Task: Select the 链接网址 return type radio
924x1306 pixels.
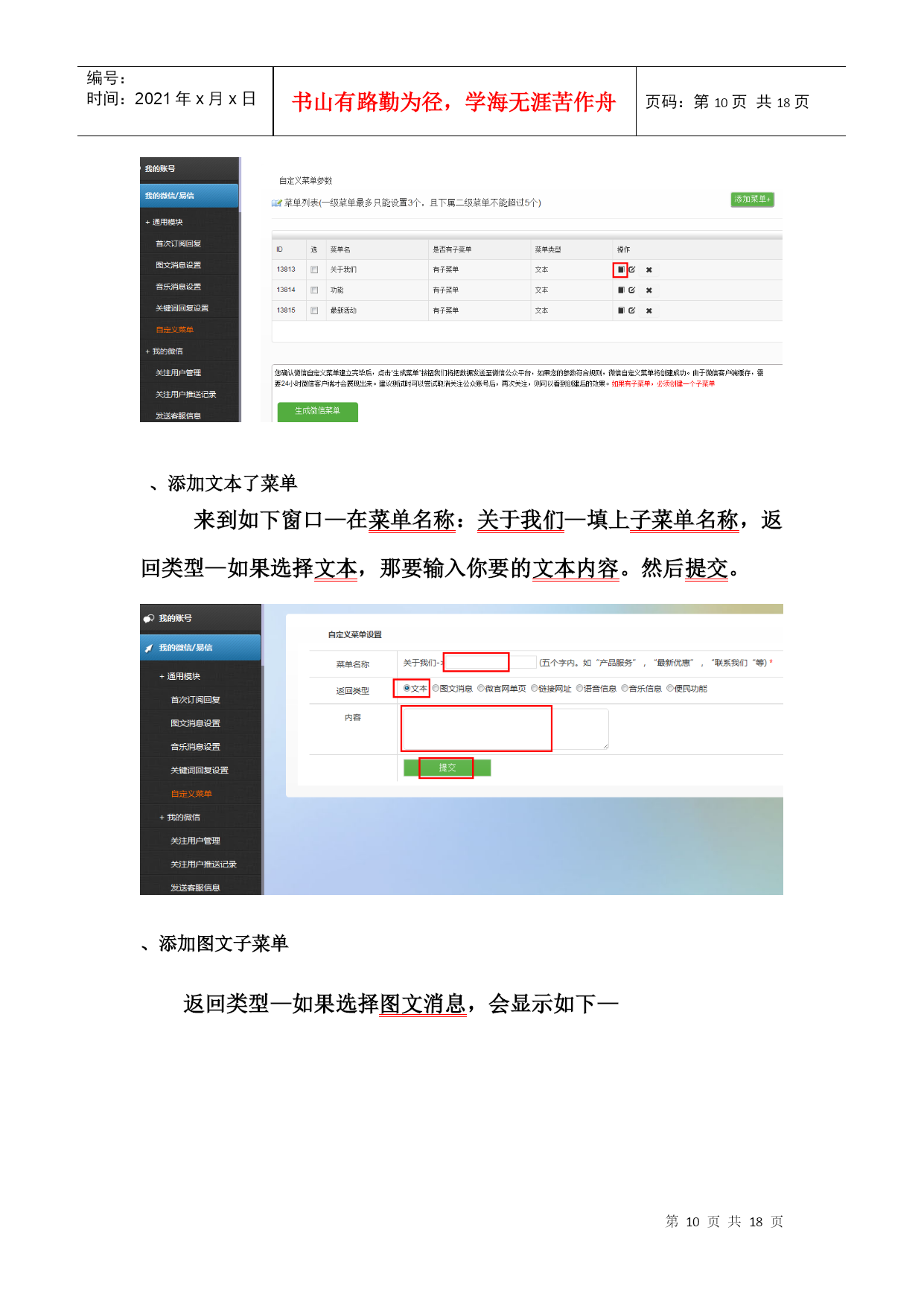Action: (x=535, y=688)
